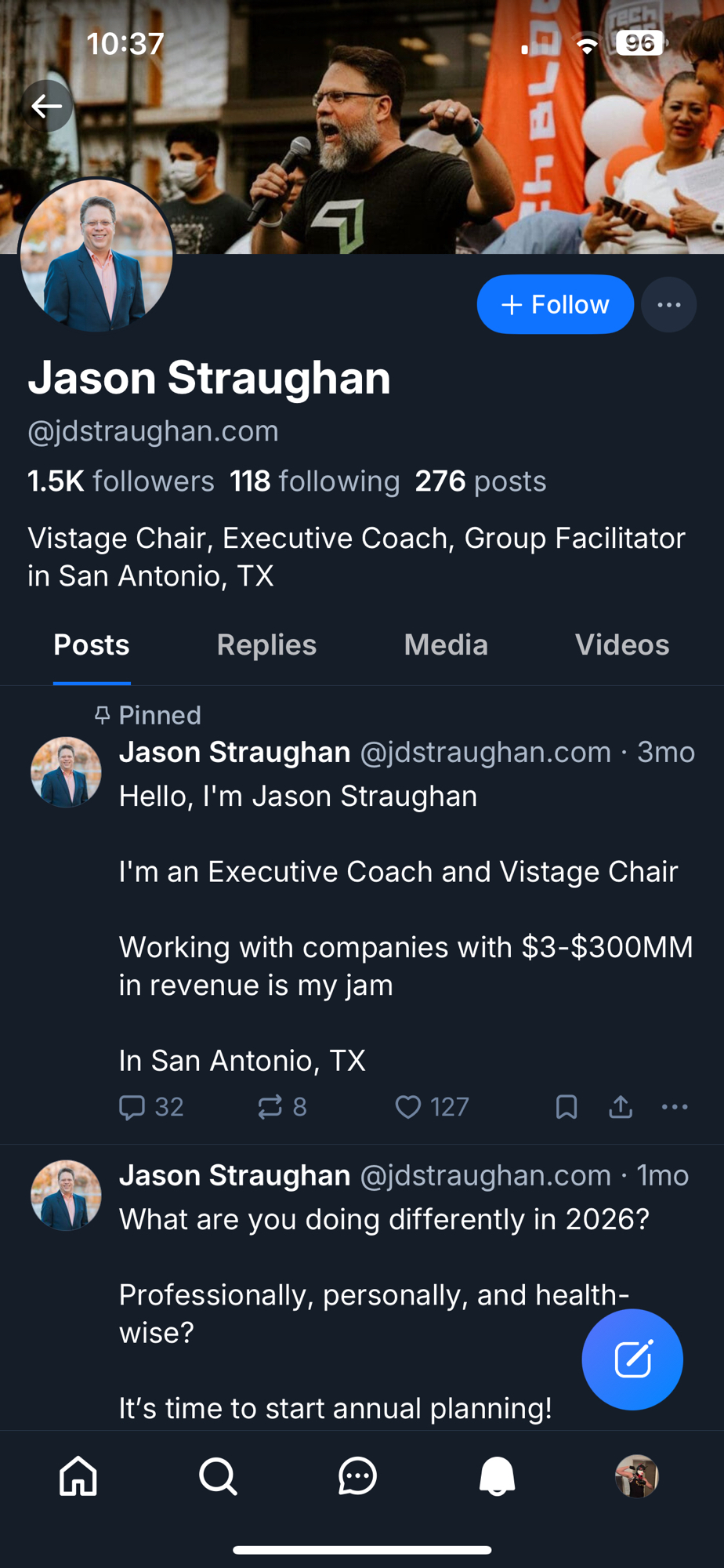The width and height of the screenshot is (724, 1568).
Task: Share the pinned post
Action: coord(621,1107)
